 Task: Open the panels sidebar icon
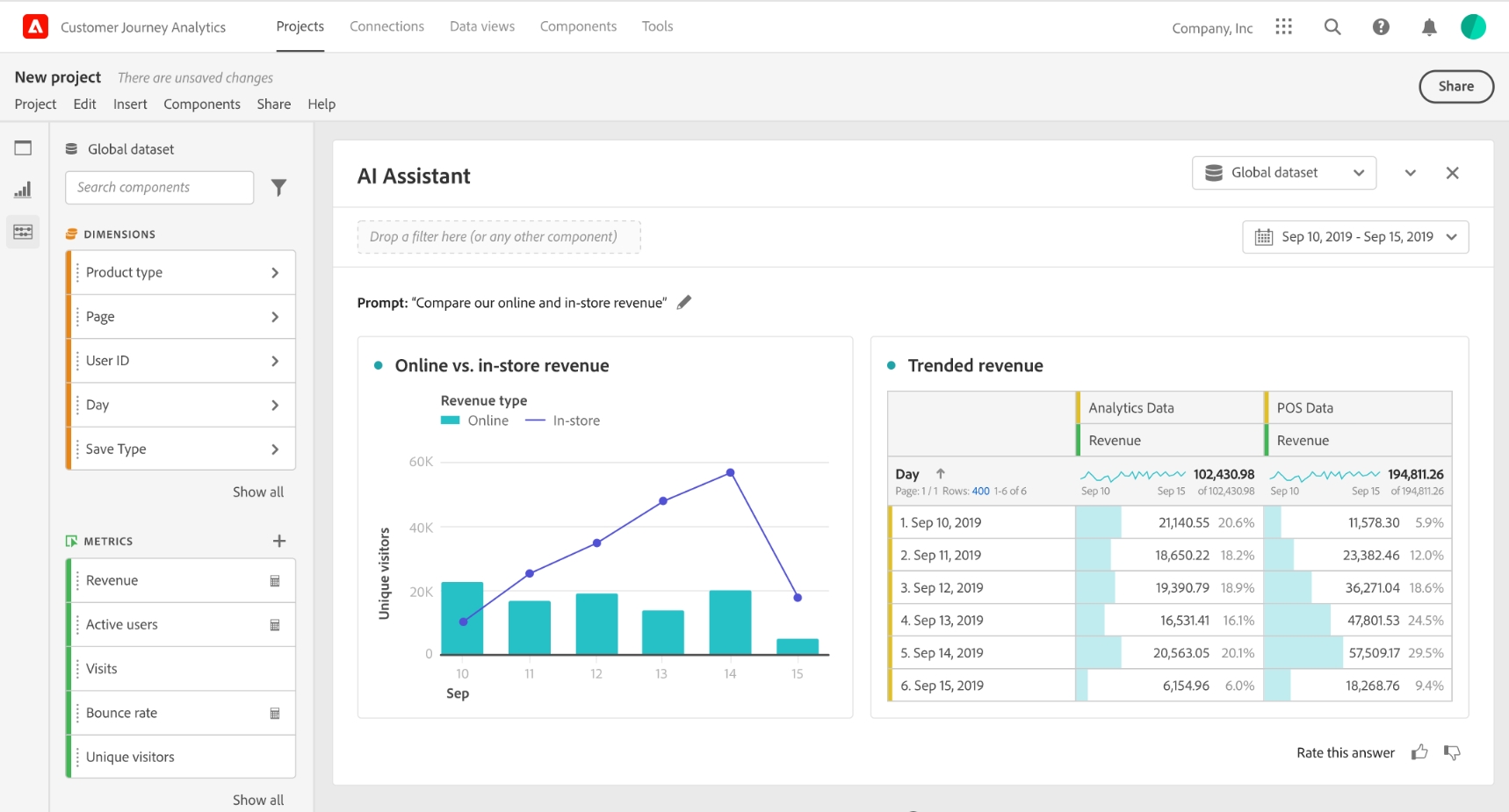click(x=23, y=147)
